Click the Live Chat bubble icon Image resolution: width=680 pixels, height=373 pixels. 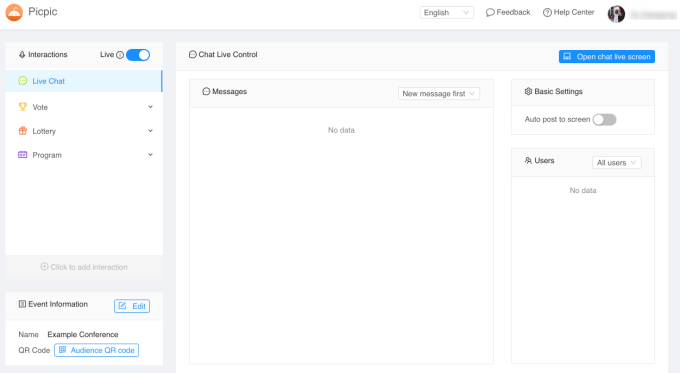(x=23, y=81)
